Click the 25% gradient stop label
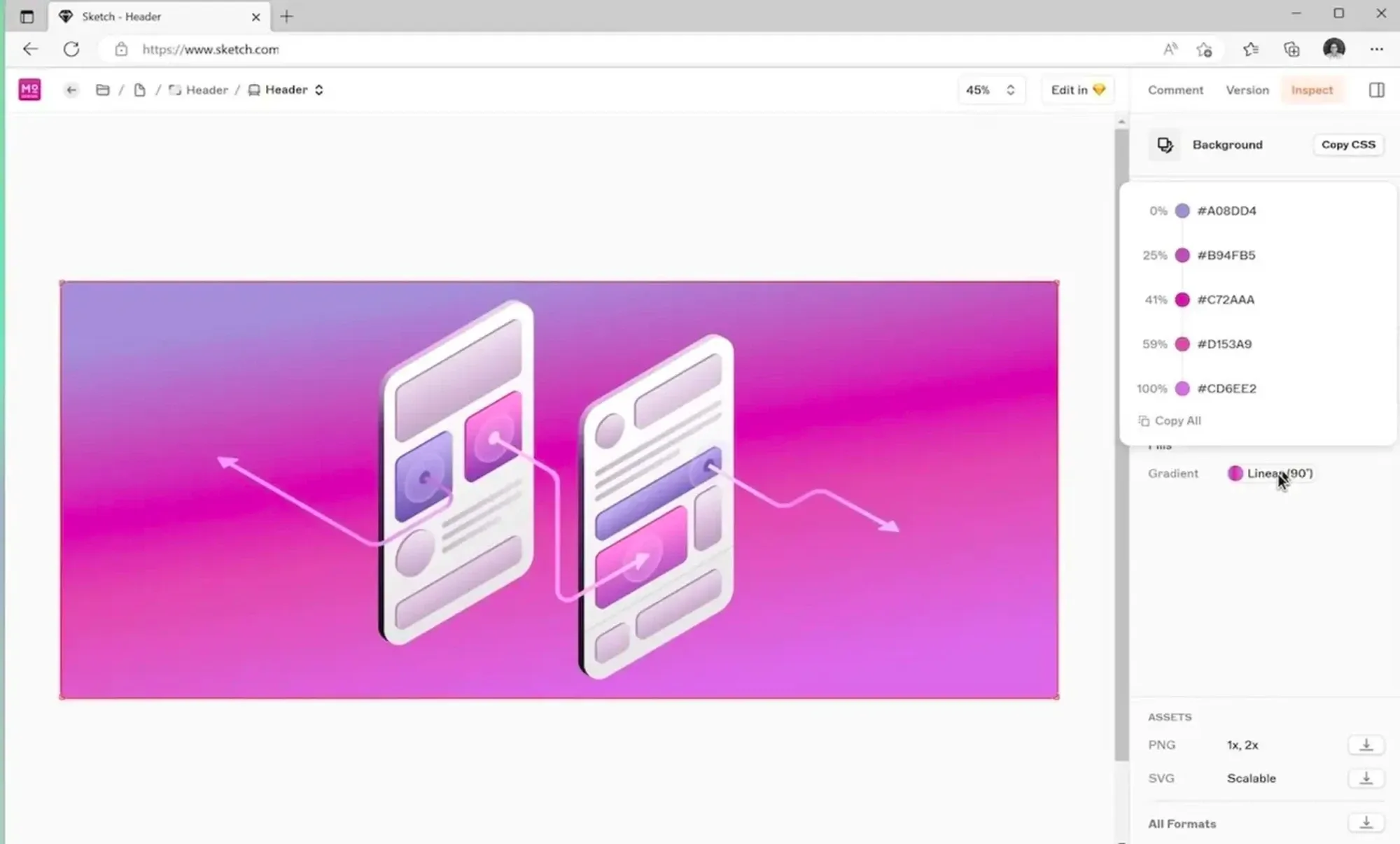Screen dimensions: 1400x844 [x=1155, y=255]
